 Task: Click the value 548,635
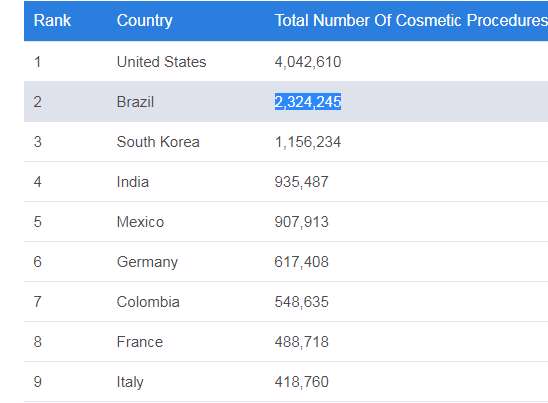click(x=301, y=302)
